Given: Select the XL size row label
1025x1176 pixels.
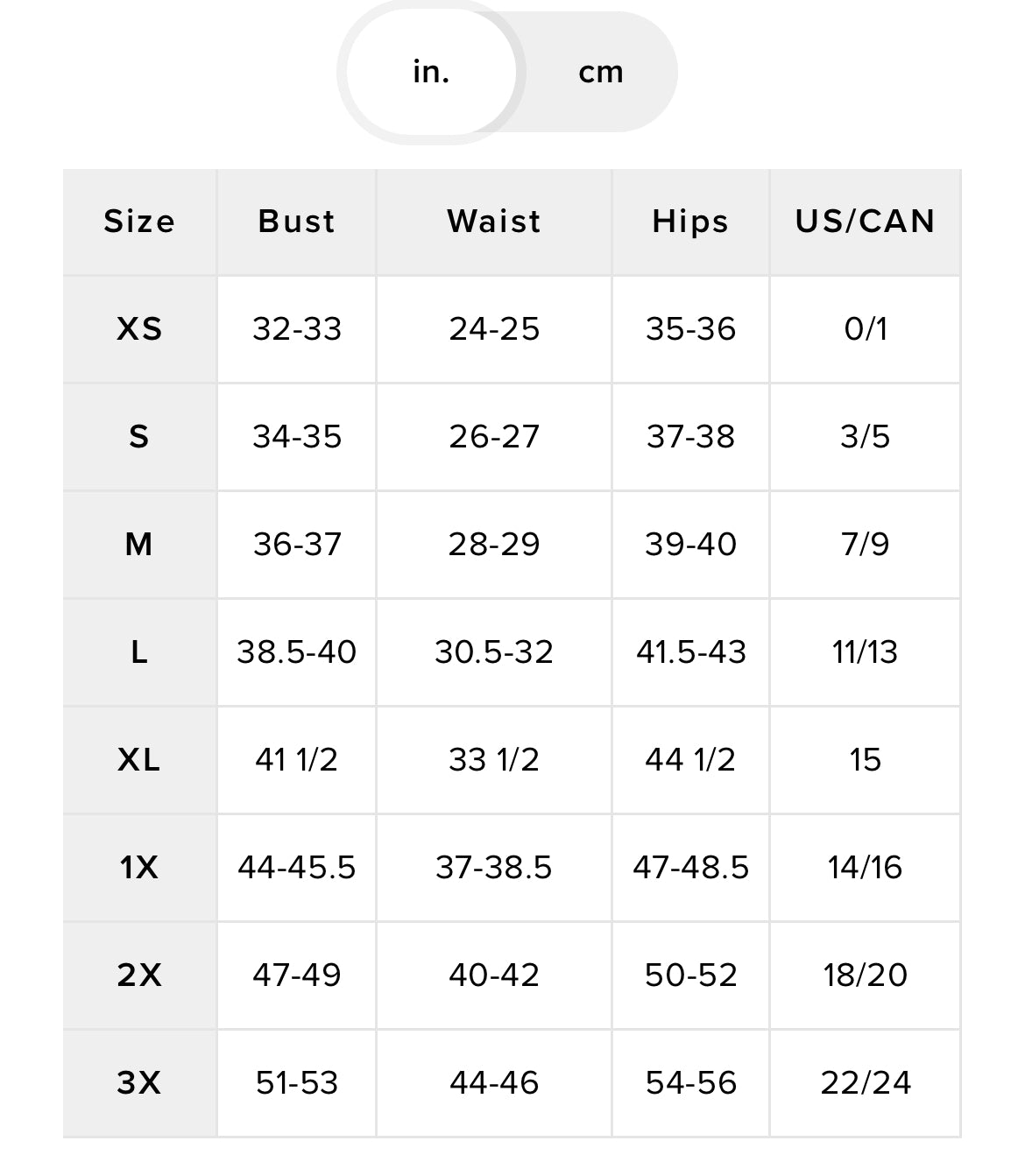Looking at the screenshot, I should (x=139, y=760).
